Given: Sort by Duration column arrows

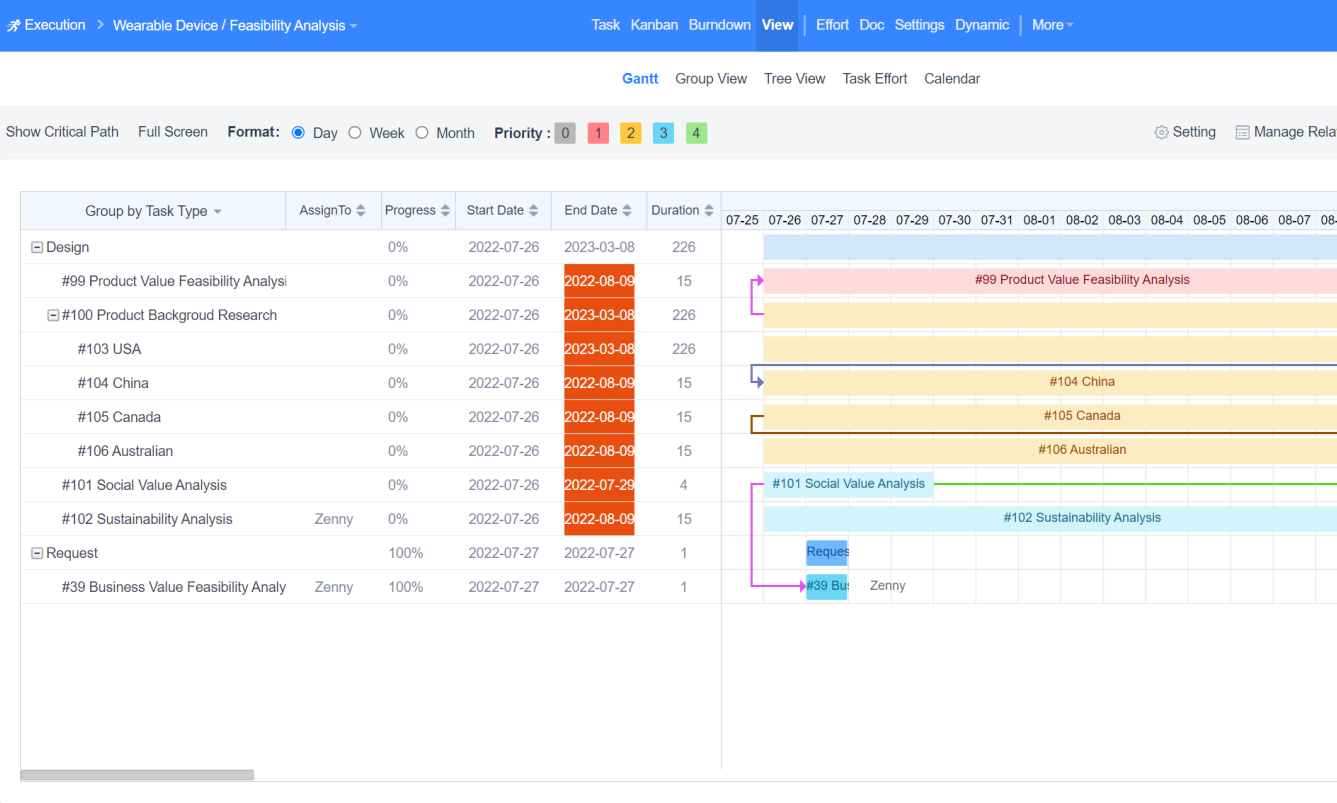Looking at the screenshot, I should [709, 211].
